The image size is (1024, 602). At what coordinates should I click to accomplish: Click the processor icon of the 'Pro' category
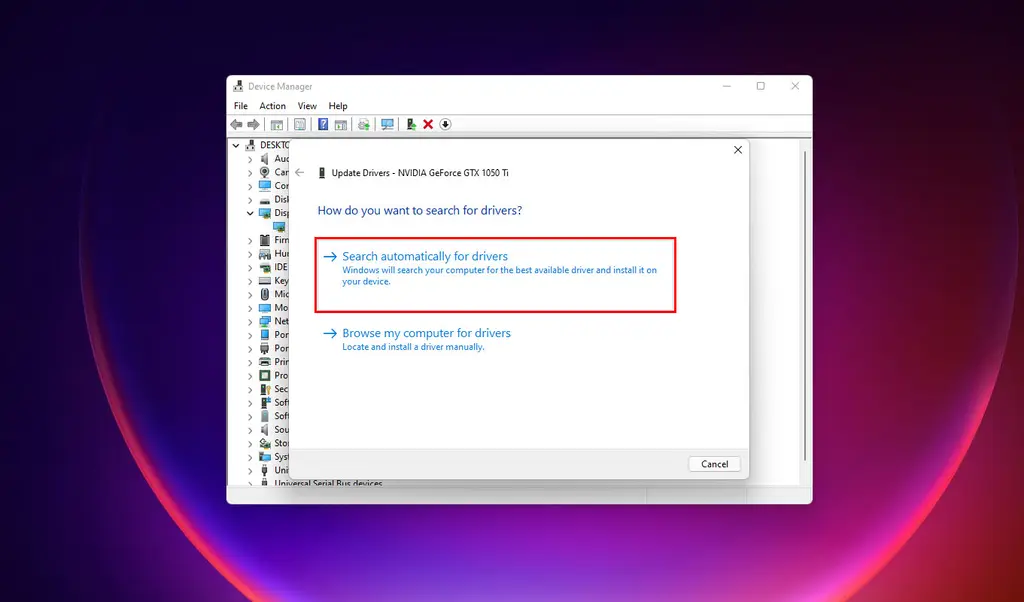264,375
